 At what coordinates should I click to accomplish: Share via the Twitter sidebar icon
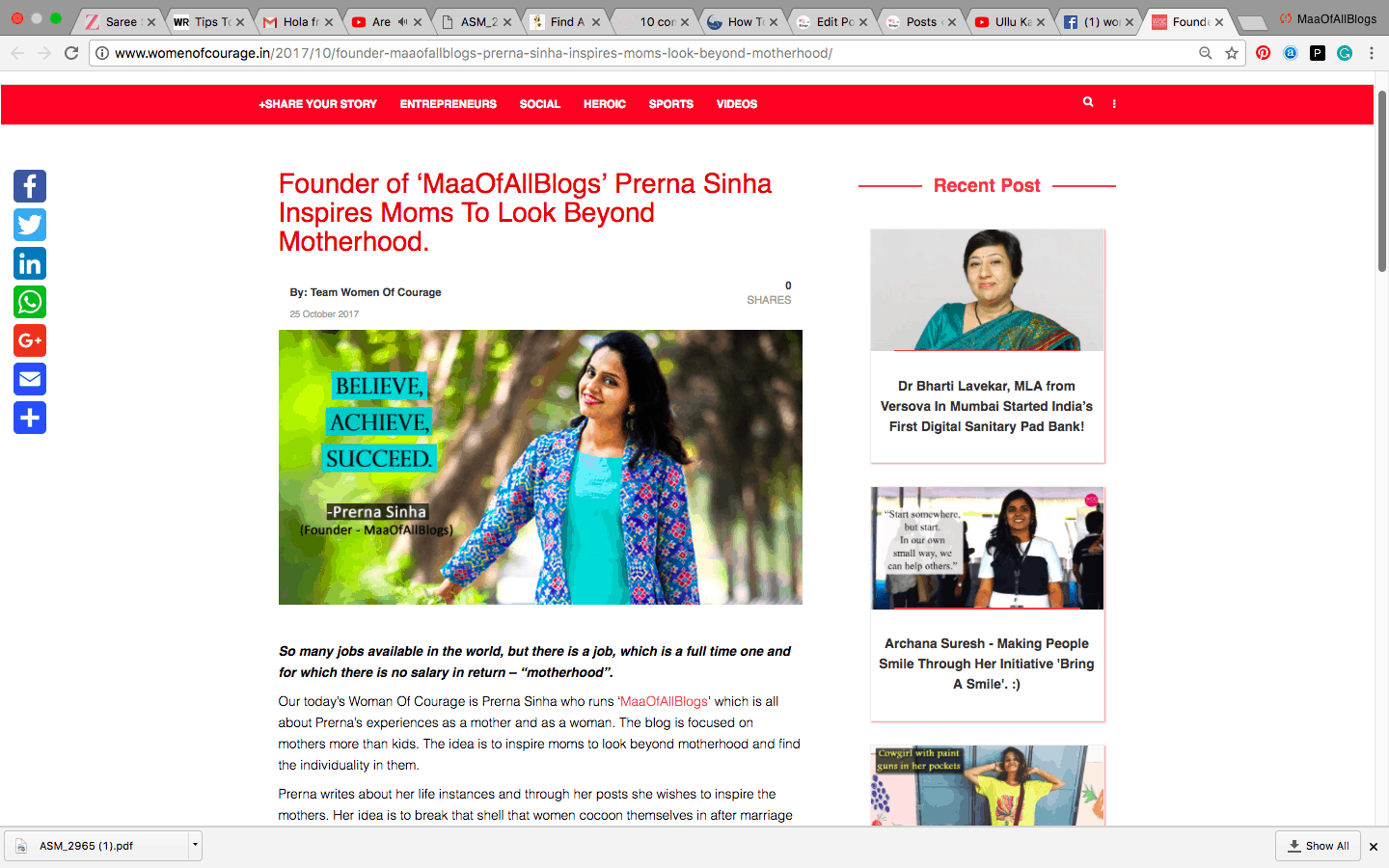click(30, 225)
